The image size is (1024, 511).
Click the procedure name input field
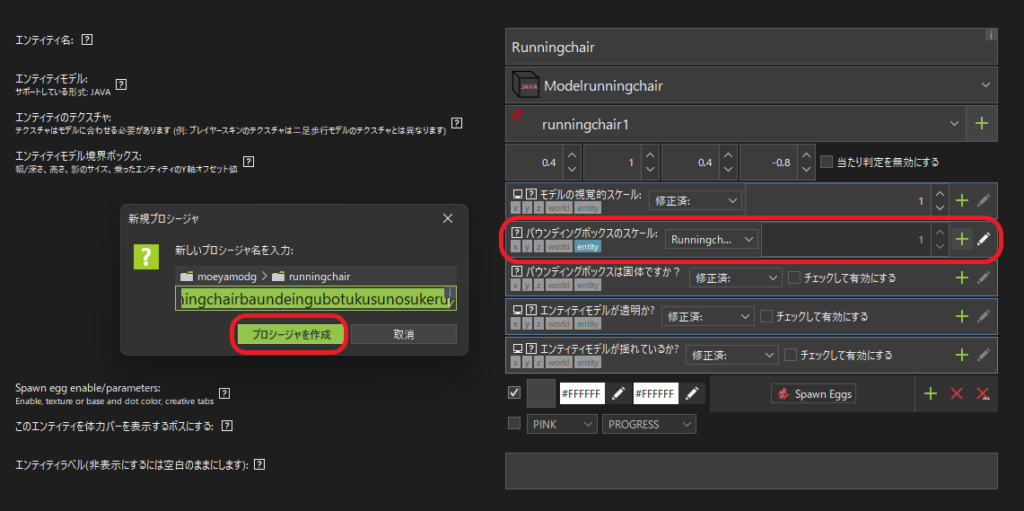click(315, 299)
